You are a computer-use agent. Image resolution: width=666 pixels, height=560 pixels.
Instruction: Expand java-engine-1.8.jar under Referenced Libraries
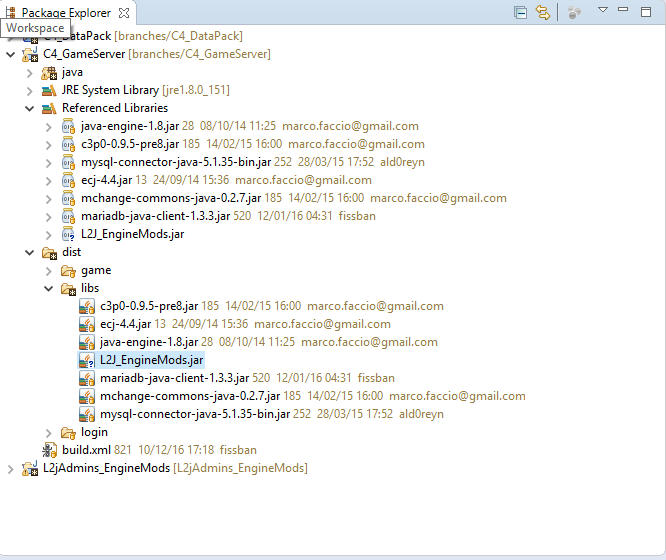48,127
